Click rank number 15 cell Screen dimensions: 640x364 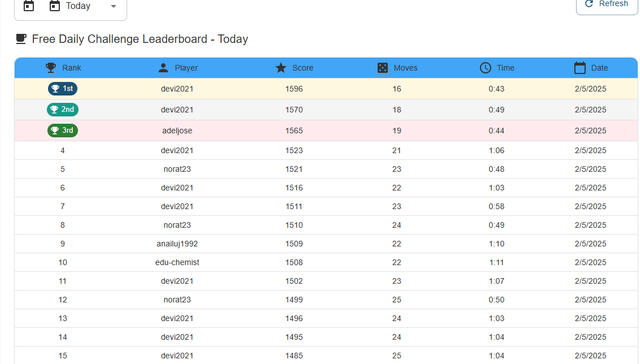point(62,355)
